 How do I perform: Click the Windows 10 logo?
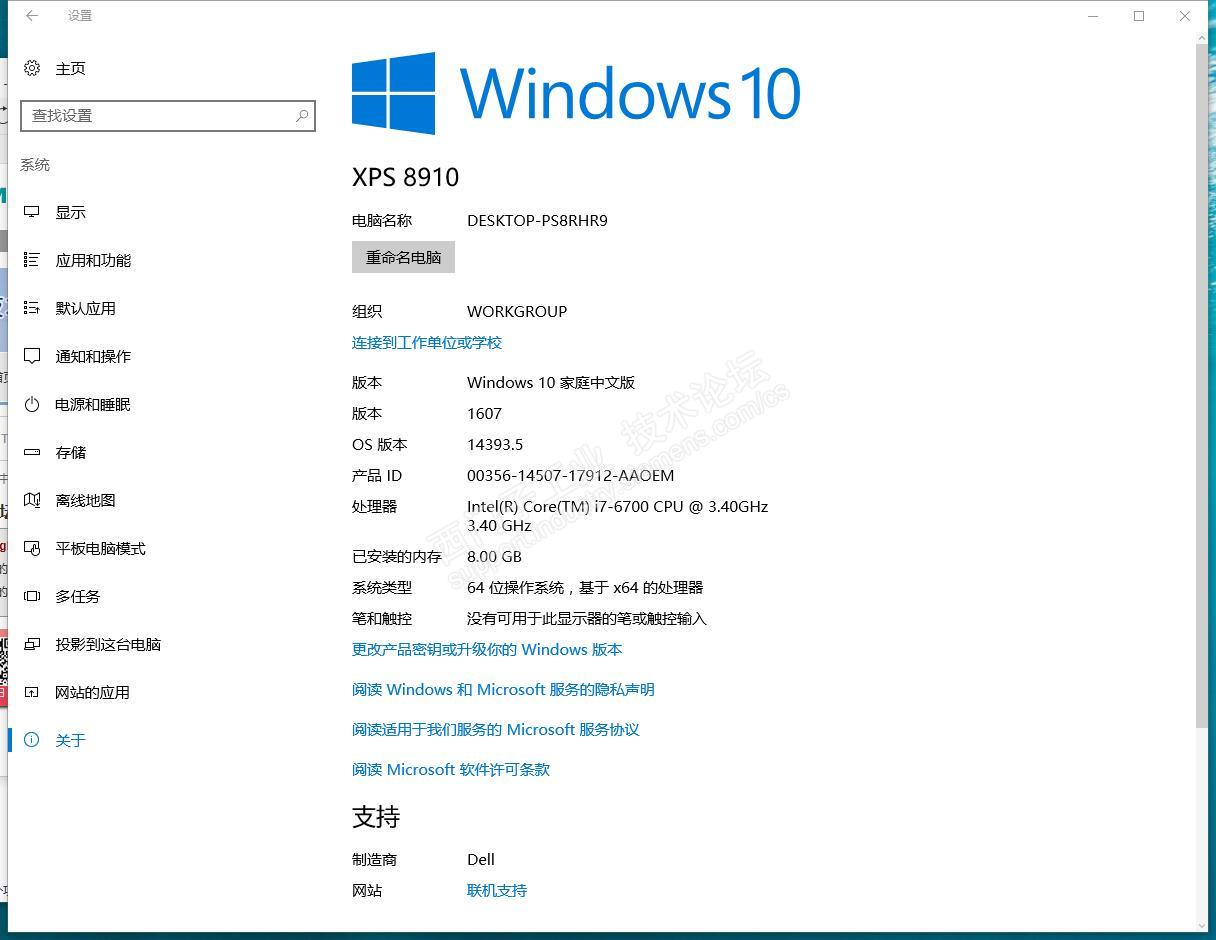[576, 93]
